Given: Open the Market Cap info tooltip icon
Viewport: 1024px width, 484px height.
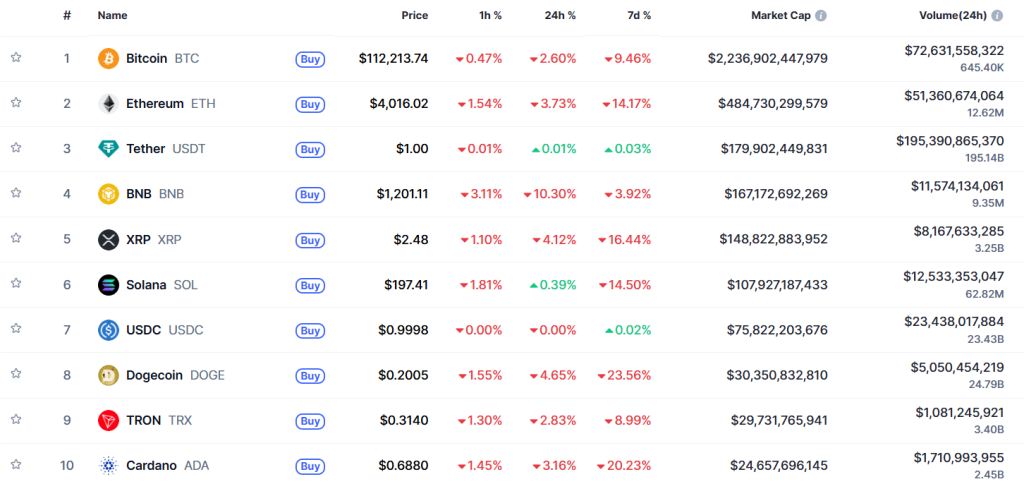Looking at the screenshot, I should point(821,16).
